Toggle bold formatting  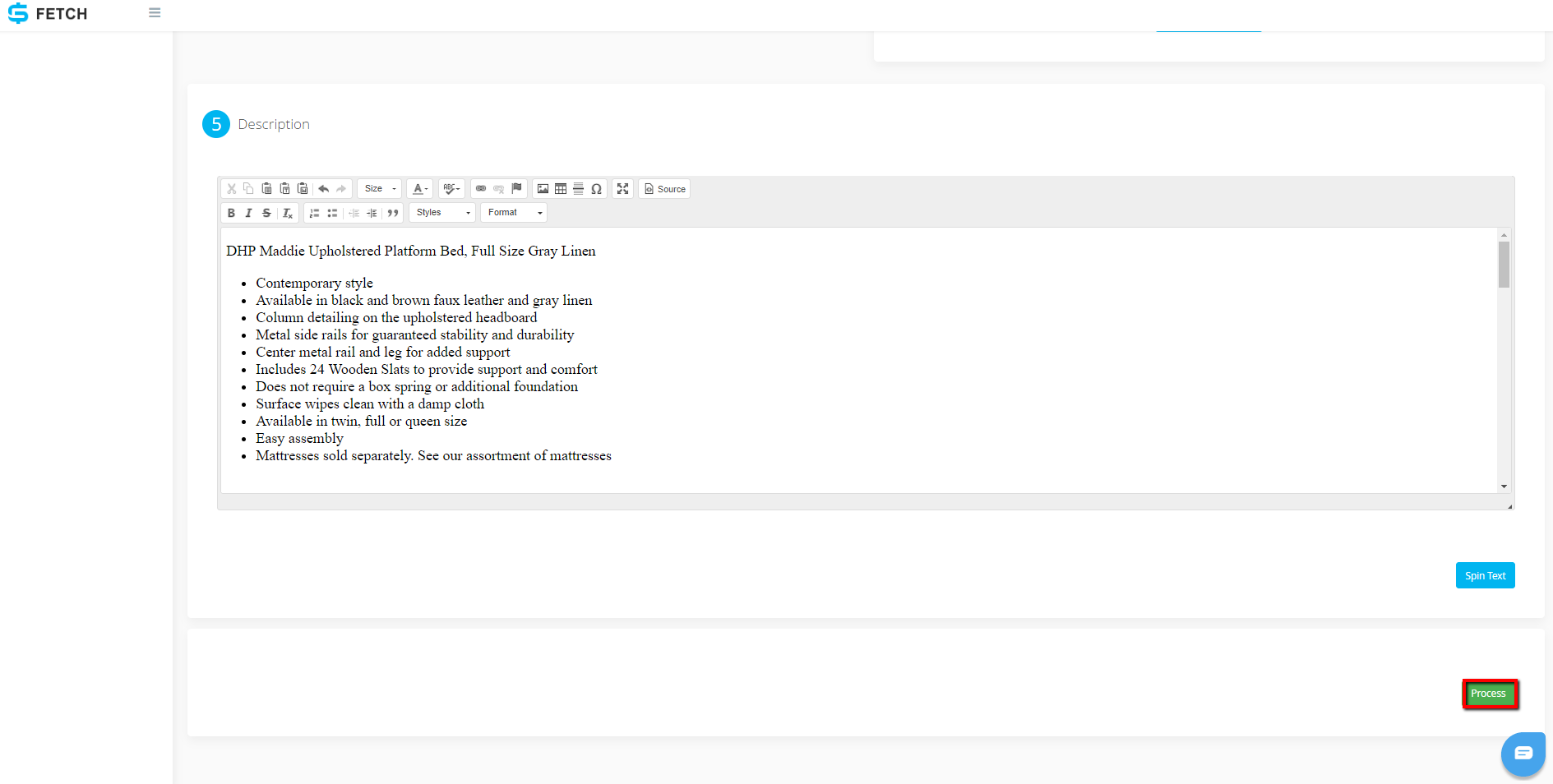(231, 213)
